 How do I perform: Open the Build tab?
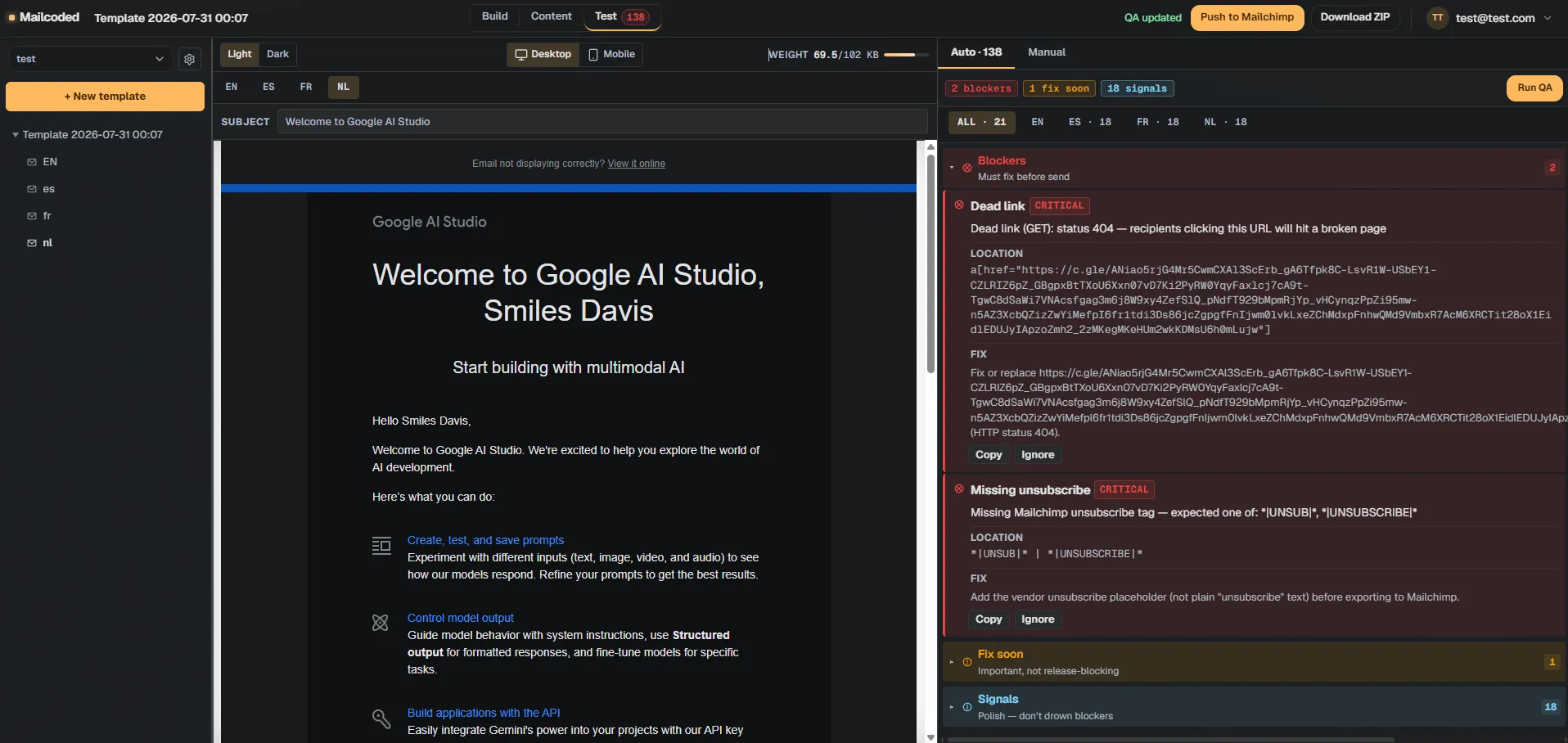tap(495, 16)
